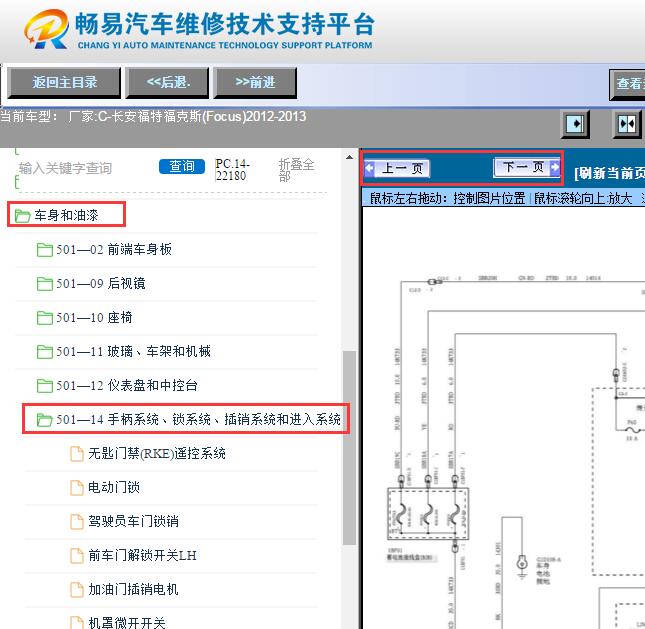Click the right arrow icon beside 下一页
Viewport: 645px width, 629px height.
[x=555, y=167]
